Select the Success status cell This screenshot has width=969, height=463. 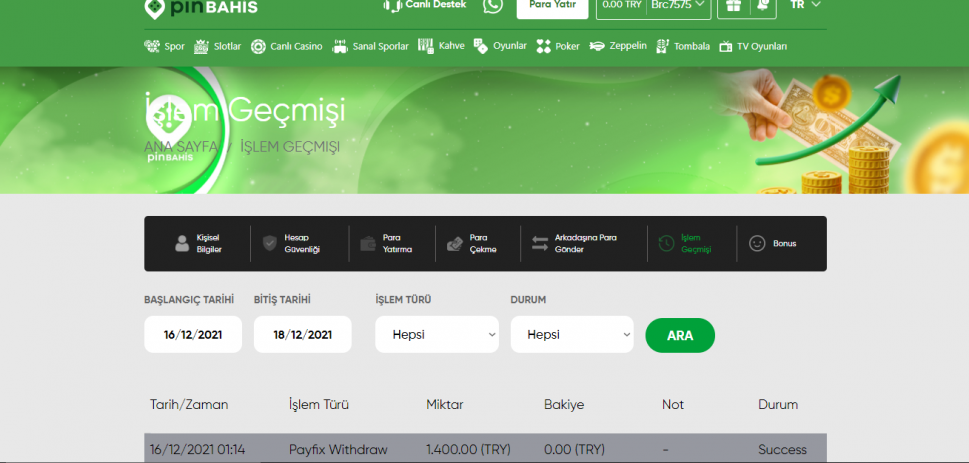click(782, 449)
